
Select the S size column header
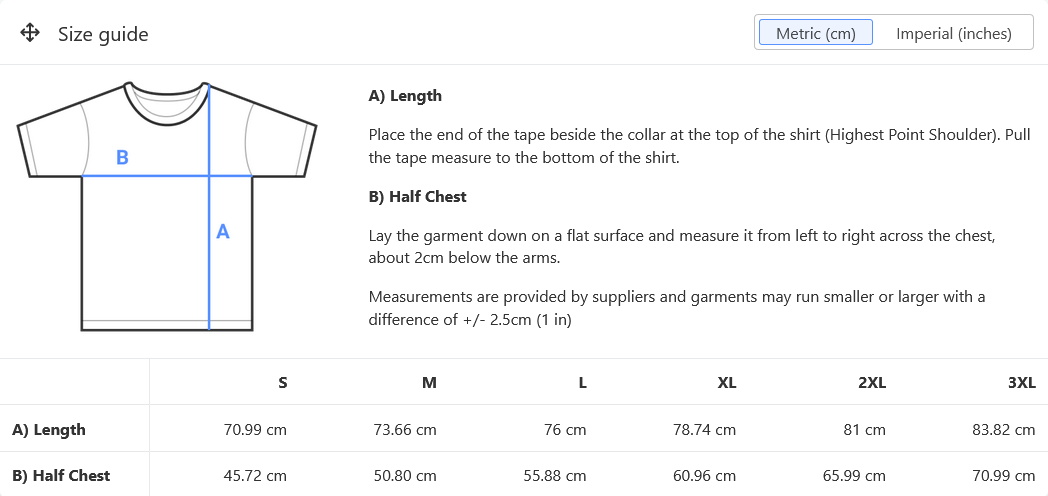tap(283, 382)
